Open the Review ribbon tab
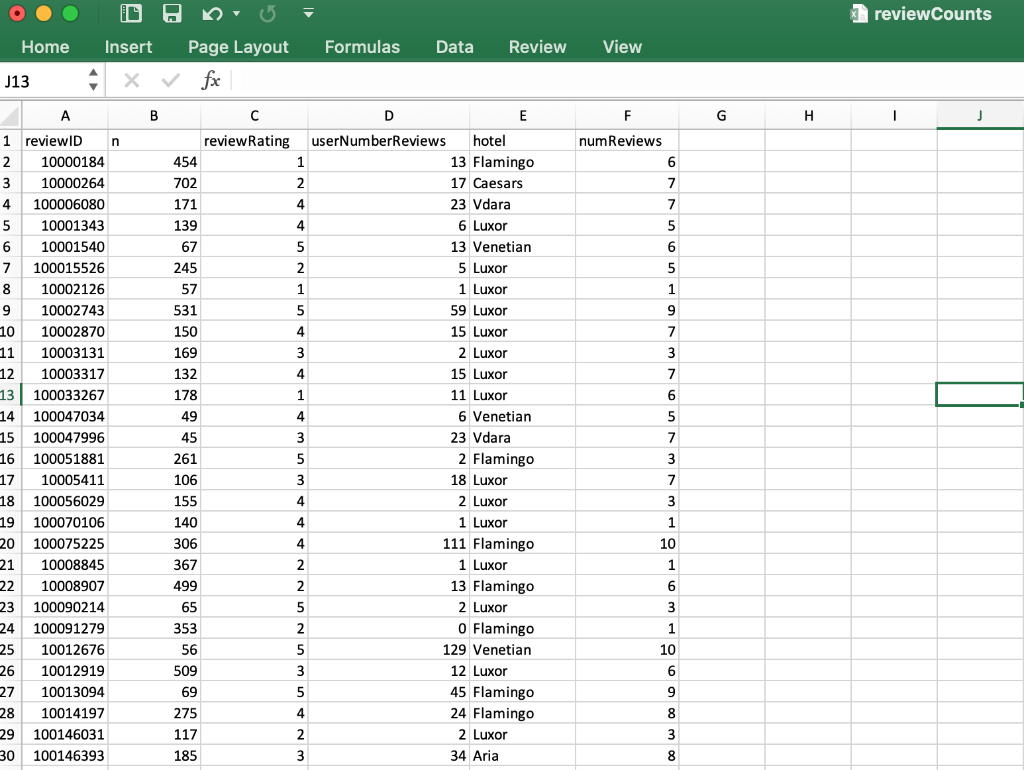Viewport: 1024px width, 770px height. (x=537, y=47)
